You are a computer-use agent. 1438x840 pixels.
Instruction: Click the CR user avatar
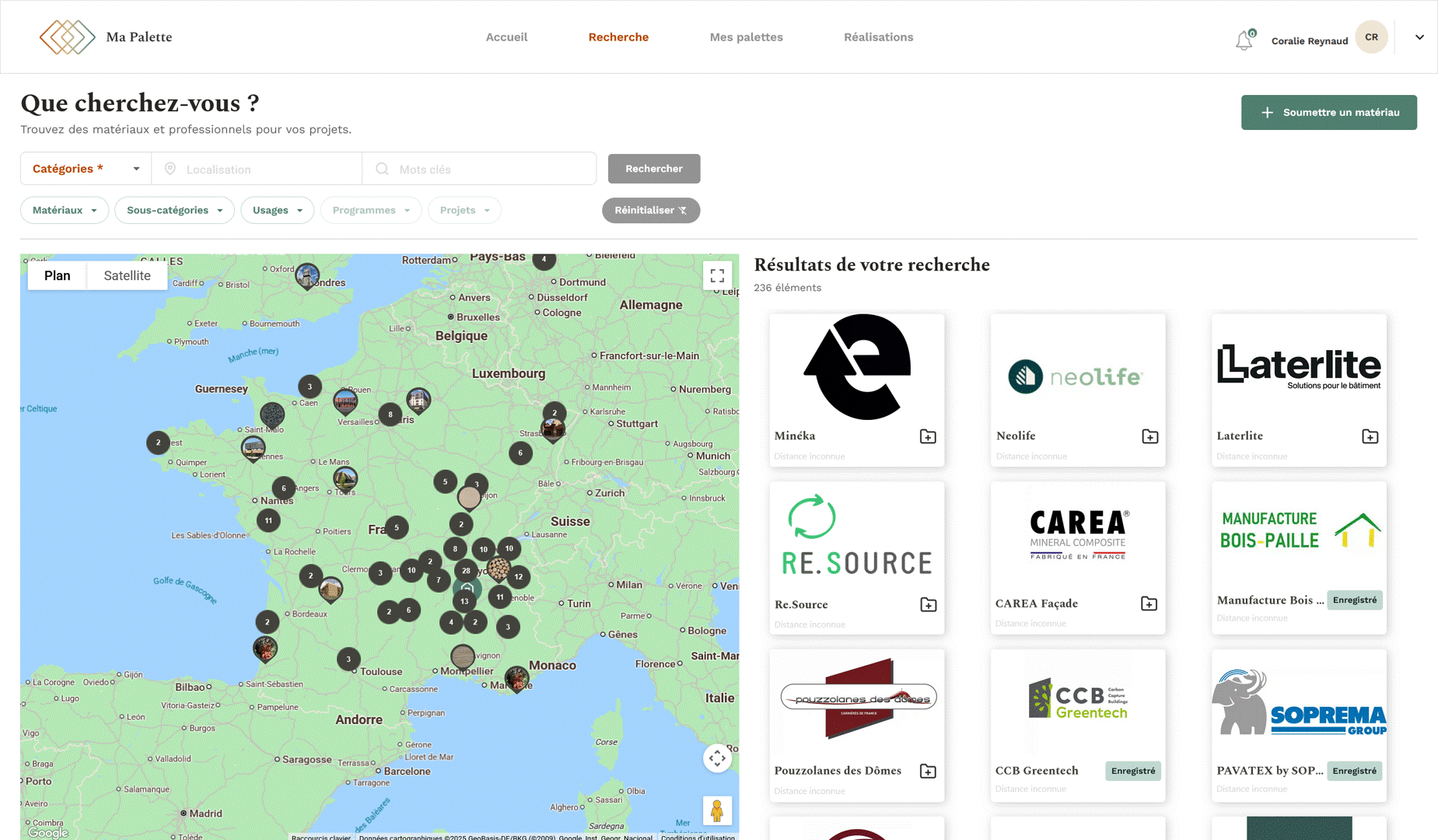[1371, 37]
